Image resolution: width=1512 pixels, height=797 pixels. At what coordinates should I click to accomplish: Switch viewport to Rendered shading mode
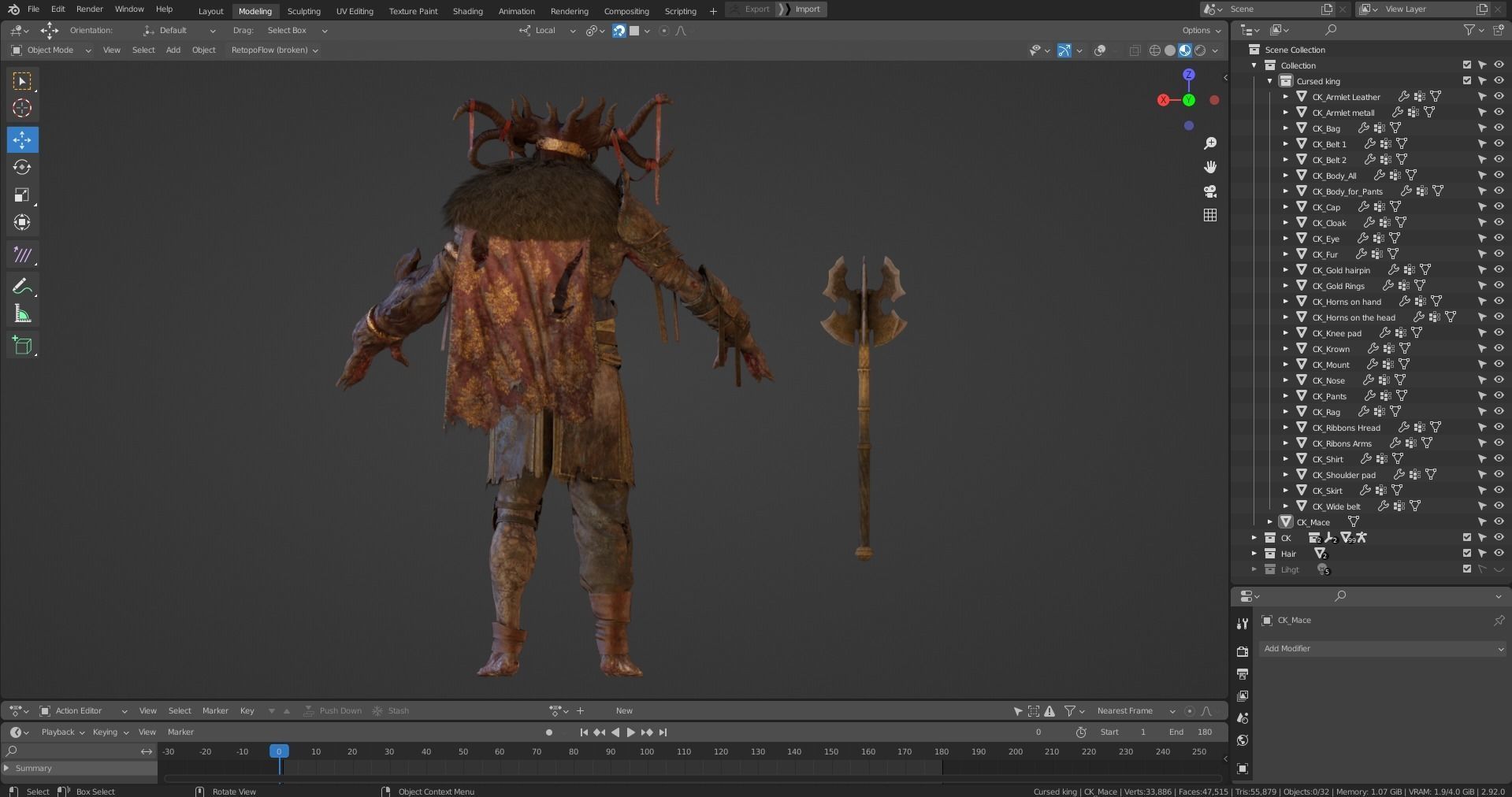(x=1198, y=50)
